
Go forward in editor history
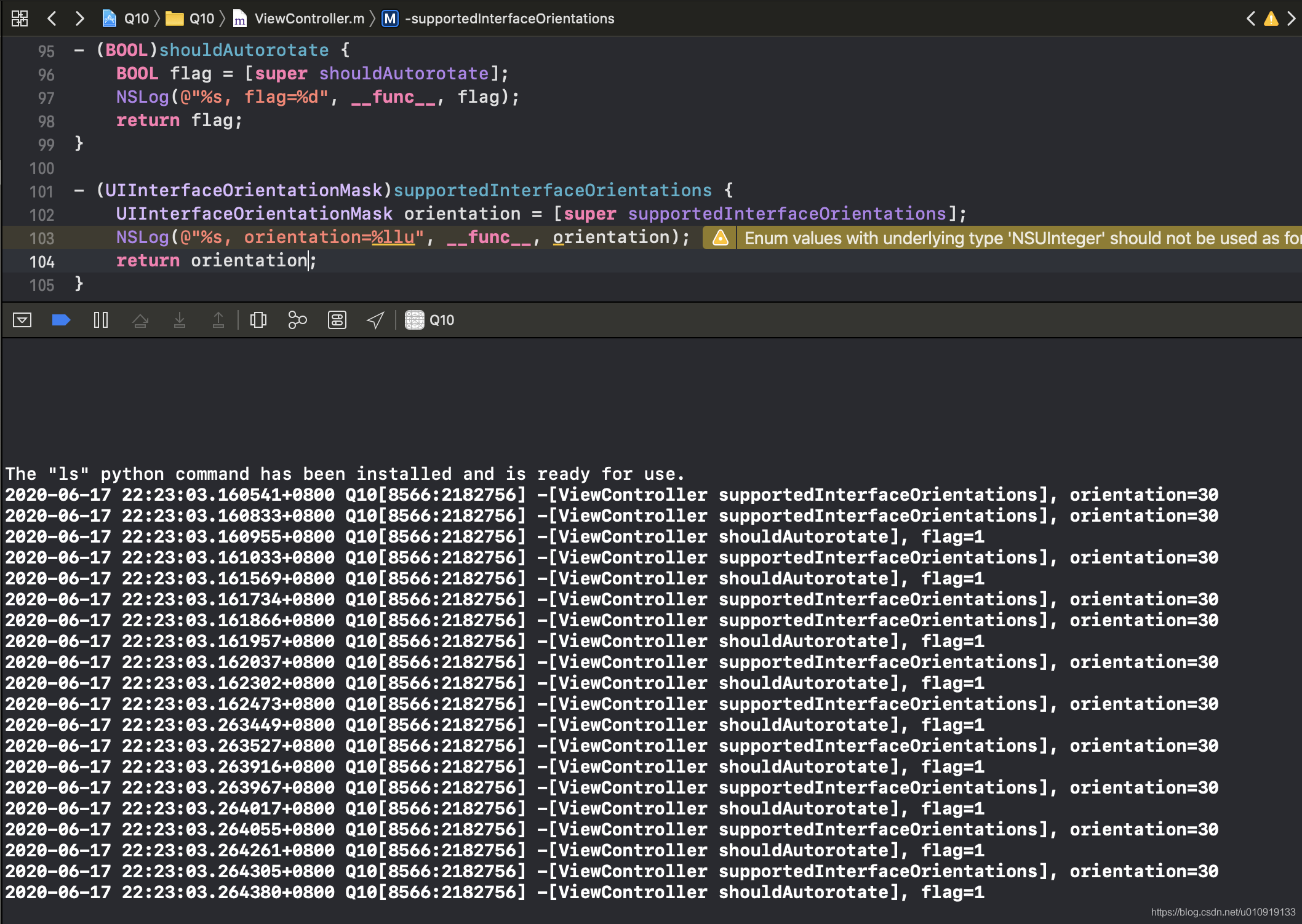pyautogui.click(x=79, y=18)
